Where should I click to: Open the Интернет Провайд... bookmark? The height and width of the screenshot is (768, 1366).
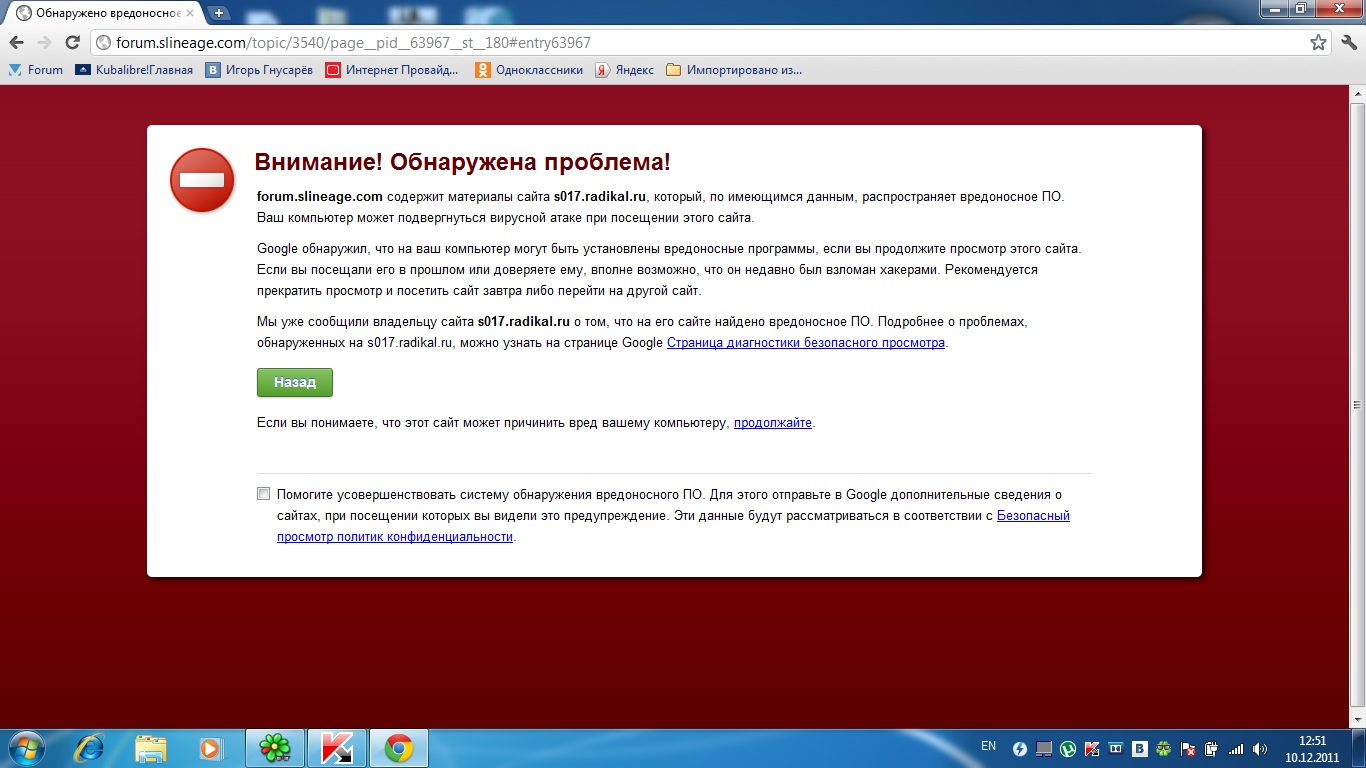[392, 70]
